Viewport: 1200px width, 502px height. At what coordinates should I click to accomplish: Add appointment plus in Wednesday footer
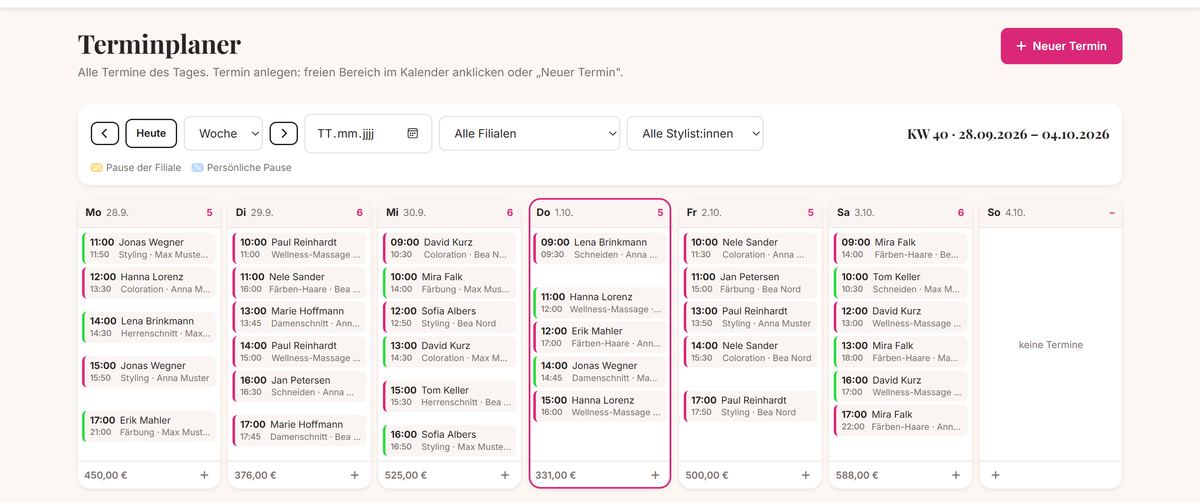click(x=505, y=475)
